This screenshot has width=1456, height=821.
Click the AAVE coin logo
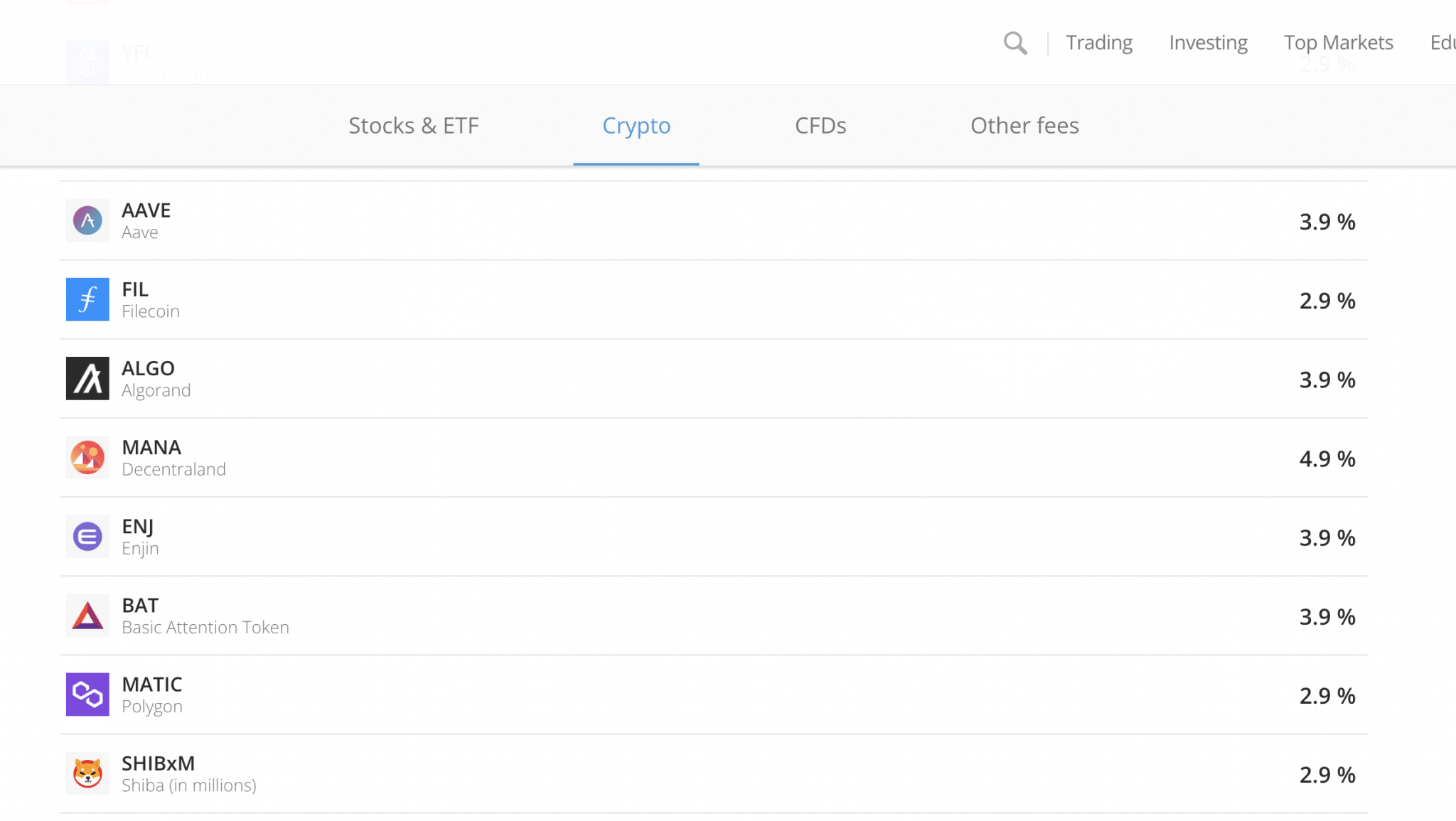click(87, 220)
